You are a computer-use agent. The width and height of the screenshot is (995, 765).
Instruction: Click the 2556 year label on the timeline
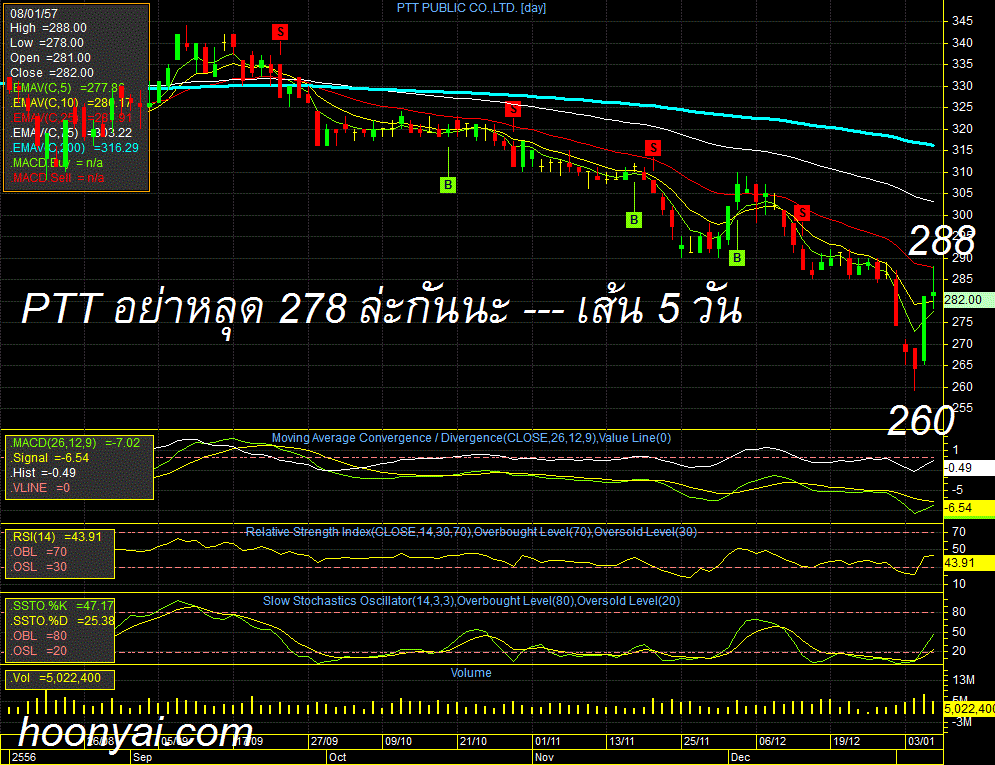(24, 757)
